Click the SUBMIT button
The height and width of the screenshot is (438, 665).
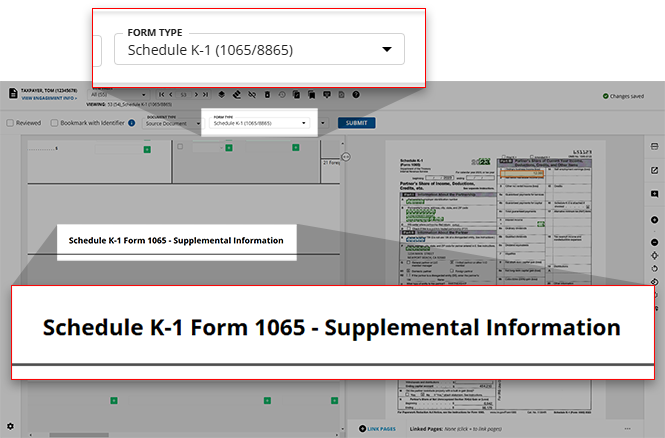pos(356,123)
